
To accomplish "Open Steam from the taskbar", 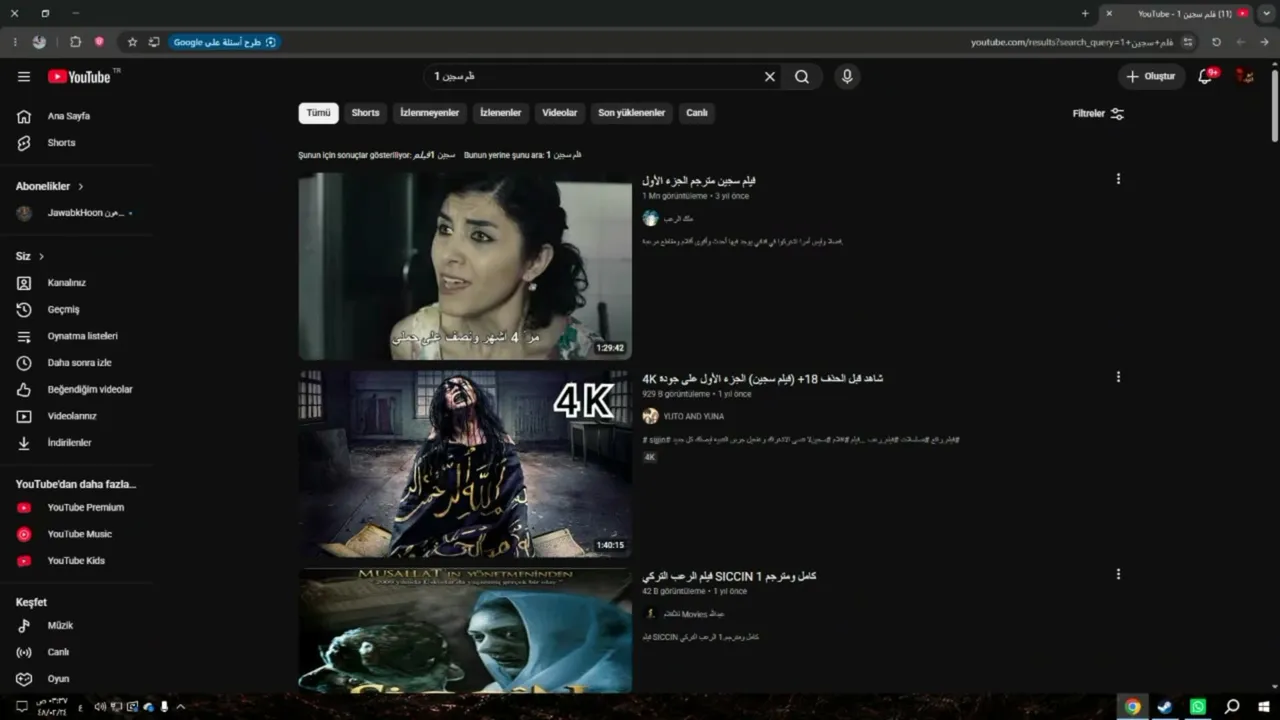I will click(x=1165, y=707).
